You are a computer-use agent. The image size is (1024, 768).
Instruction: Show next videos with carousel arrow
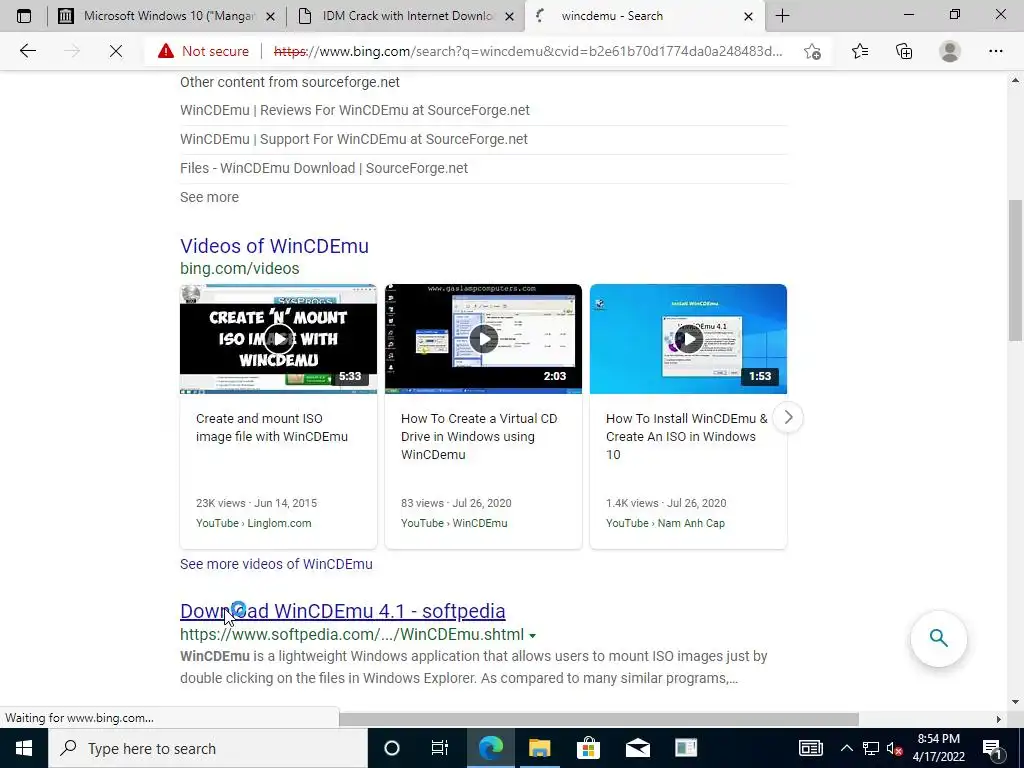coord(788,417)
